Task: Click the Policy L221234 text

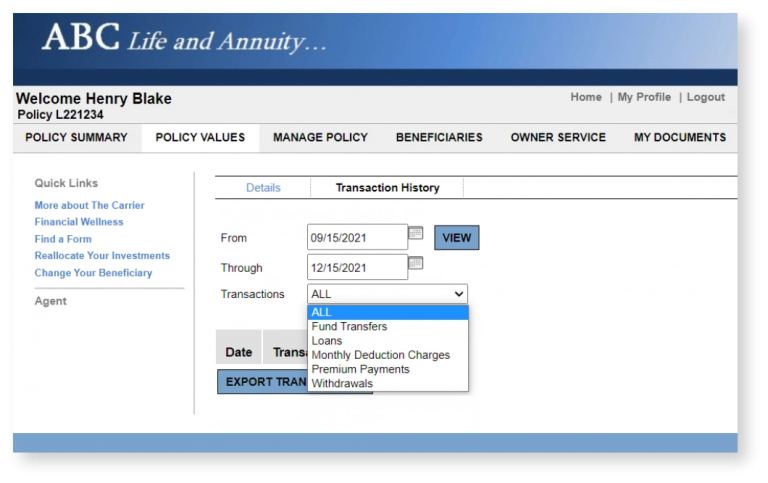Action: 60,115
